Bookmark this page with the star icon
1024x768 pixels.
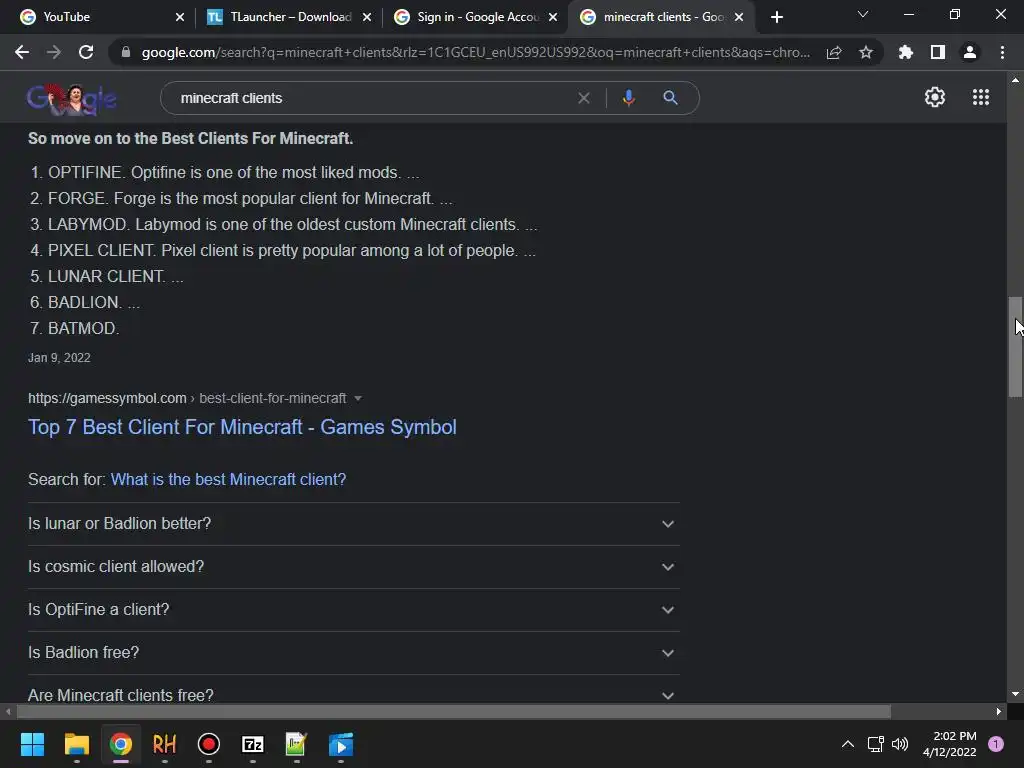click(866, 52)
